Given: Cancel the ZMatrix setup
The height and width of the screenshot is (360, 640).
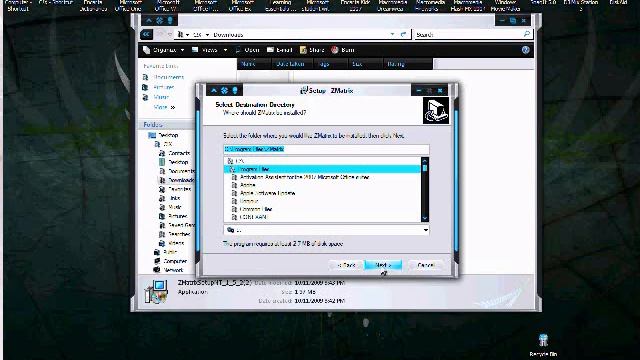Looking at the screenshot, I should tap(426, 265).
